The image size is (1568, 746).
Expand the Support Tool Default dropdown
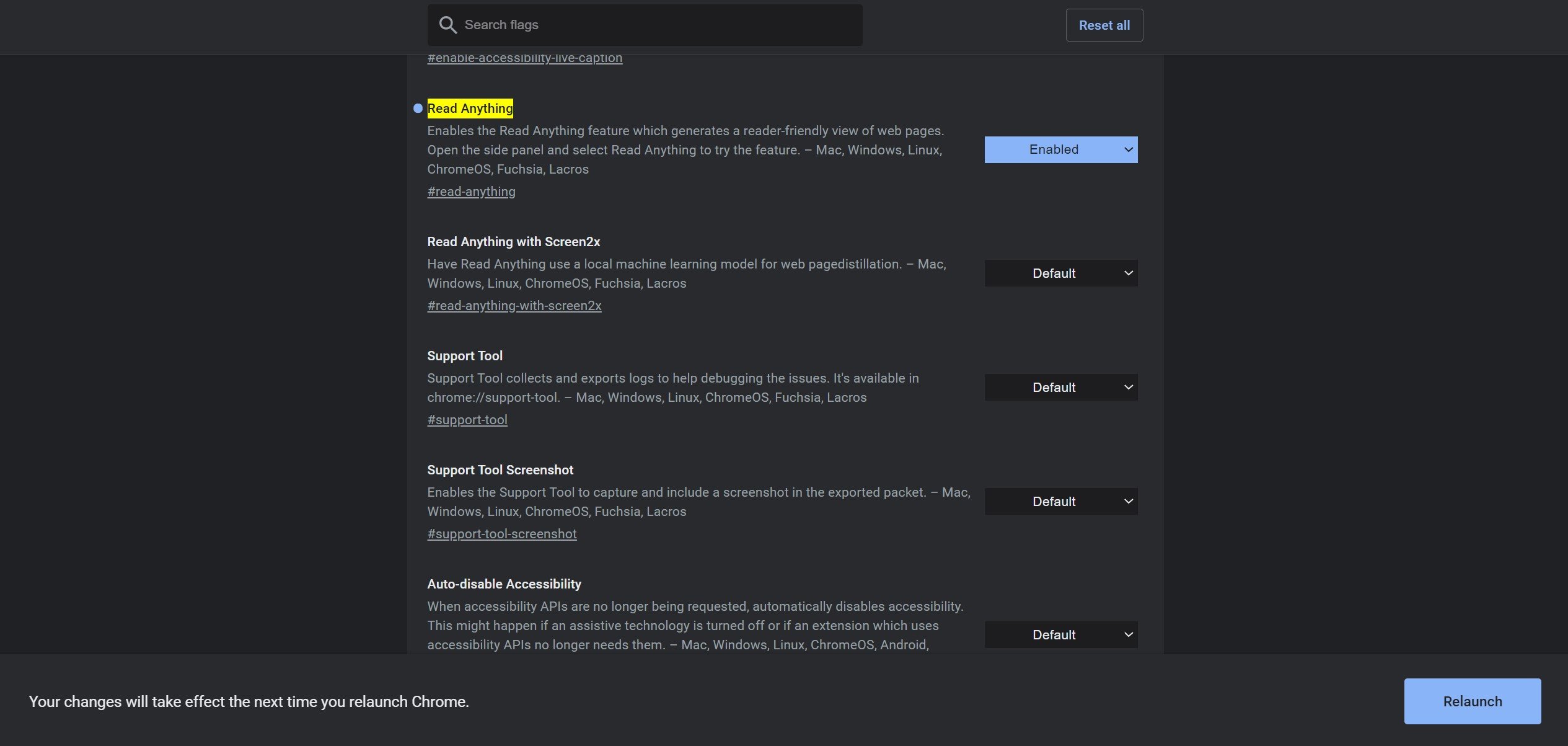pos(1060,388)
